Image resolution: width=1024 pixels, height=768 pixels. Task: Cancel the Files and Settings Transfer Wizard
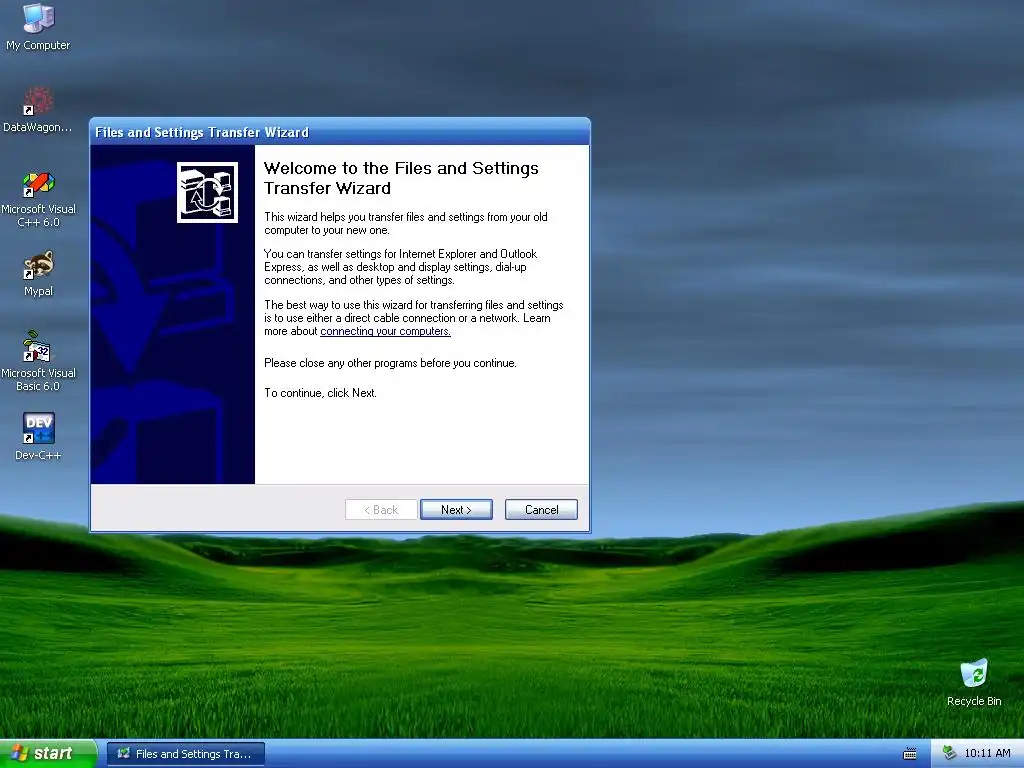point(541,509)
